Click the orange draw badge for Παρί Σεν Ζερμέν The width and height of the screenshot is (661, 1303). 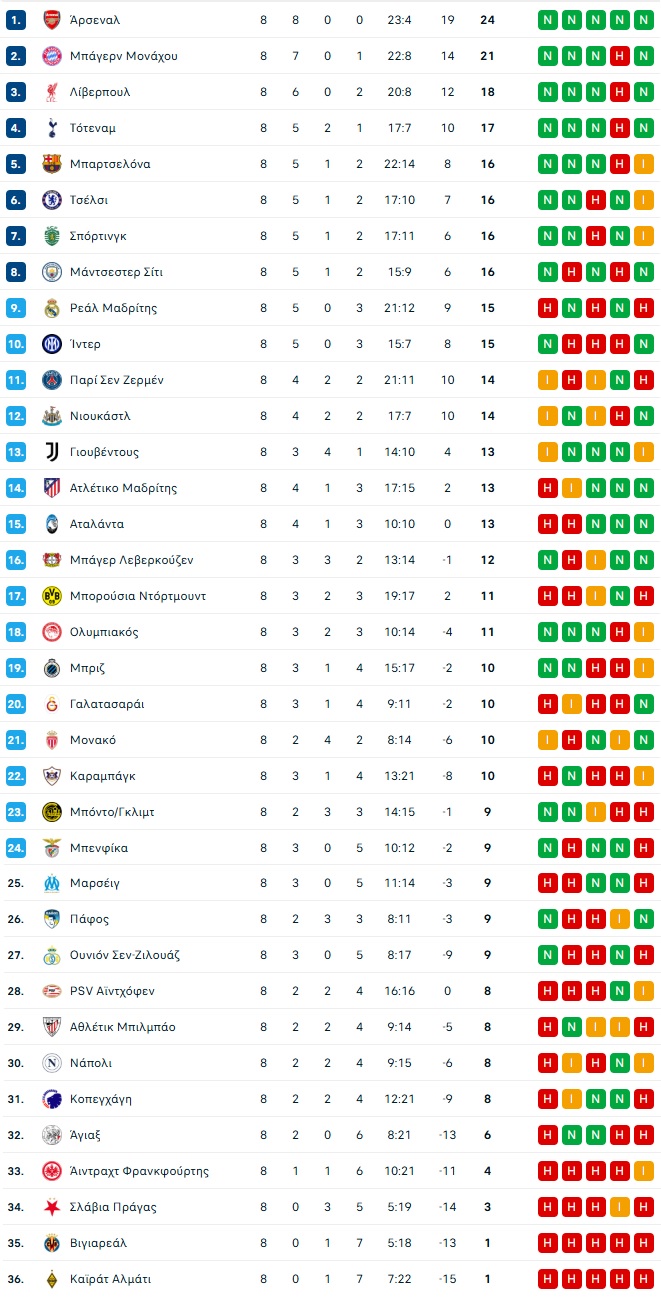tap(547, 380)
